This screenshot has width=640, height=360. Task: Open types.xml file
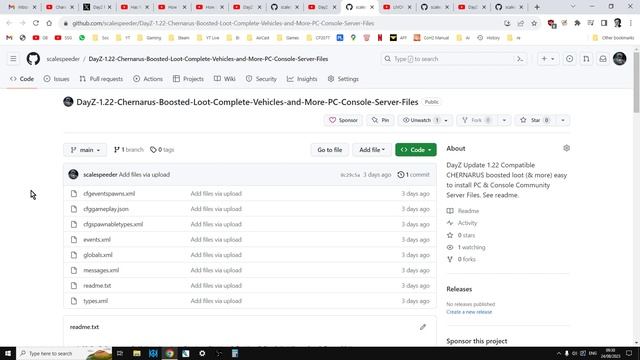click(x=96, y=301)
